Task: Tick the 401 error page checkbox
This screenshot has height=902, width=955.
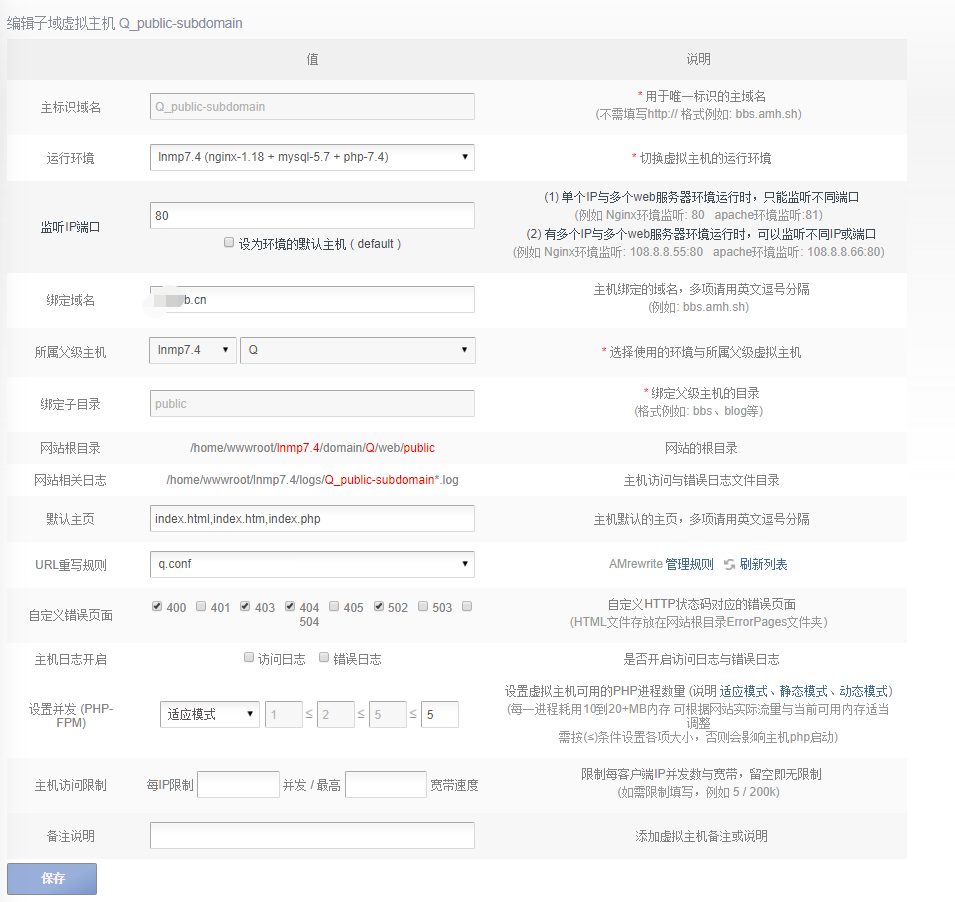Action: [201, 606]
